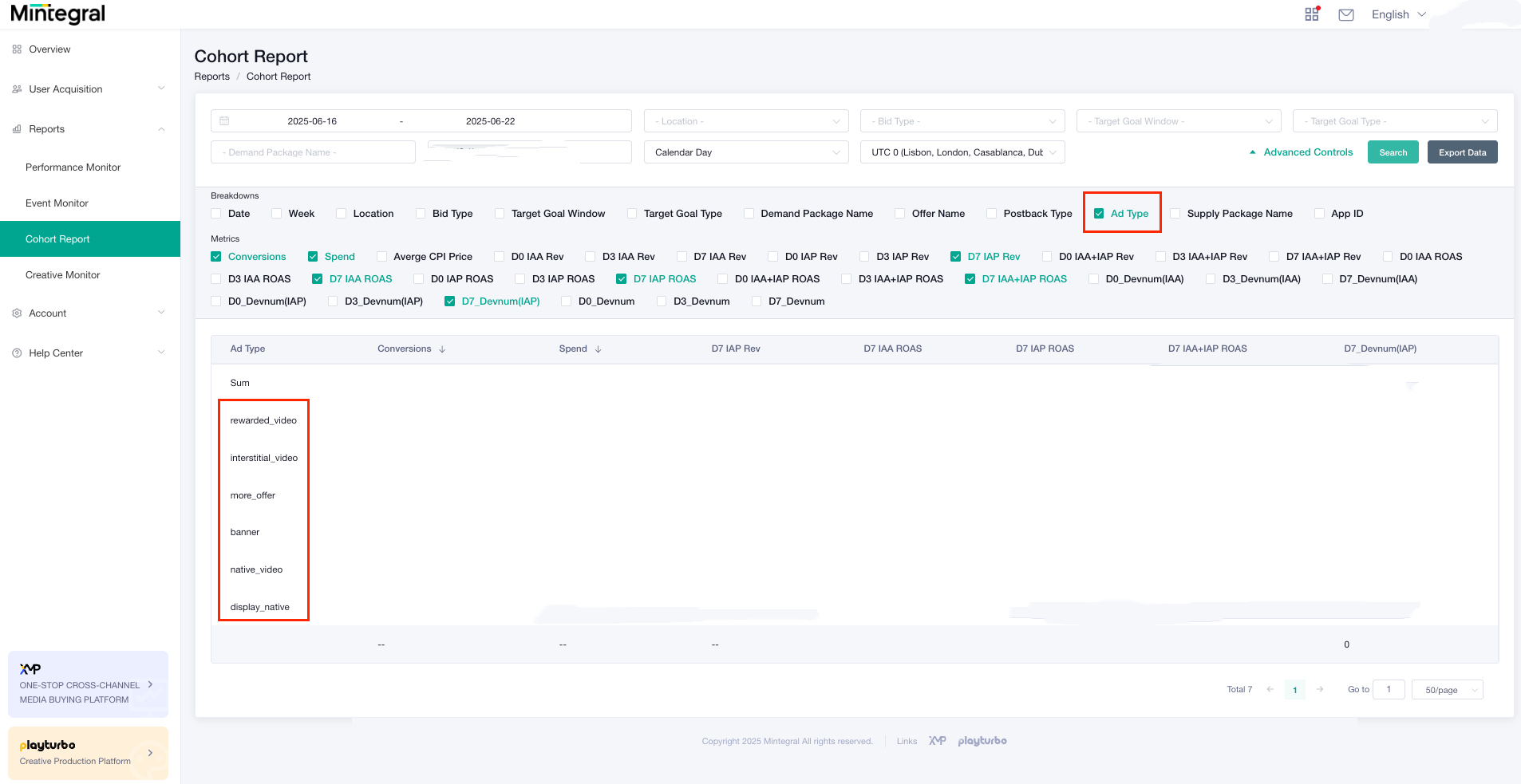This screenshot has width=1521, height=784.
Task: Click the Help Center icon in the sidebar
Action: pos(17,353)
